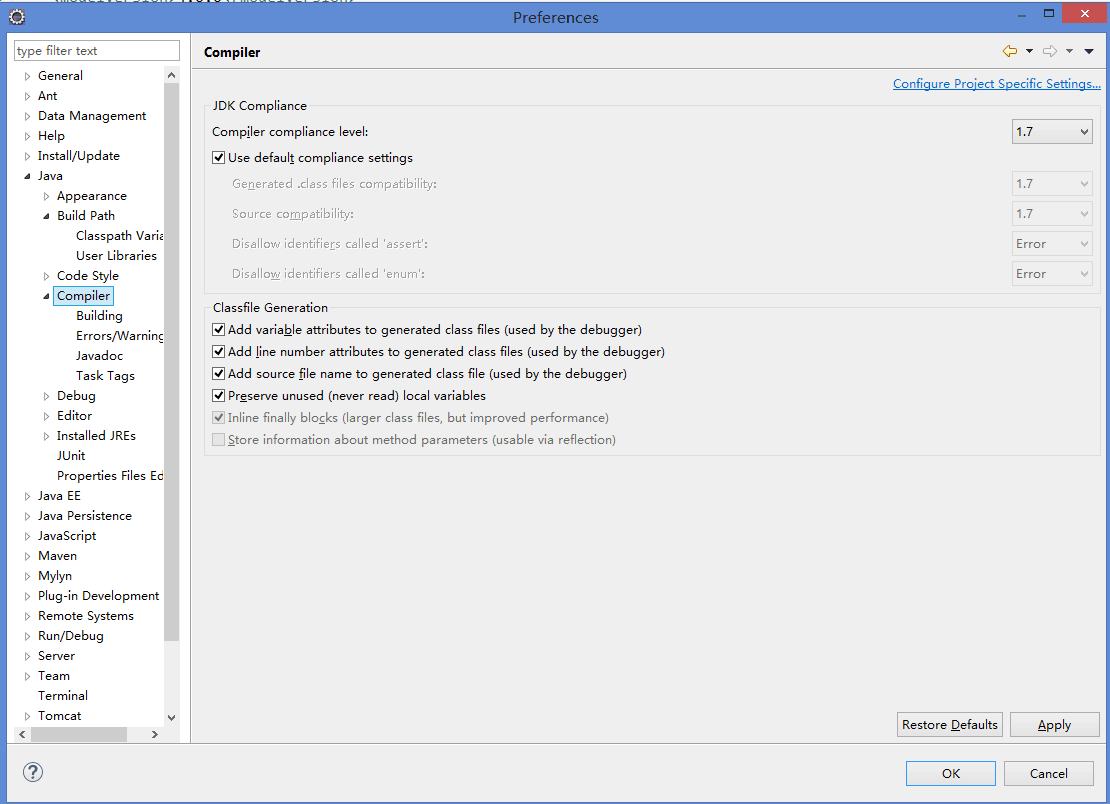Select the Appearance tree item

(x=92, y=196)
